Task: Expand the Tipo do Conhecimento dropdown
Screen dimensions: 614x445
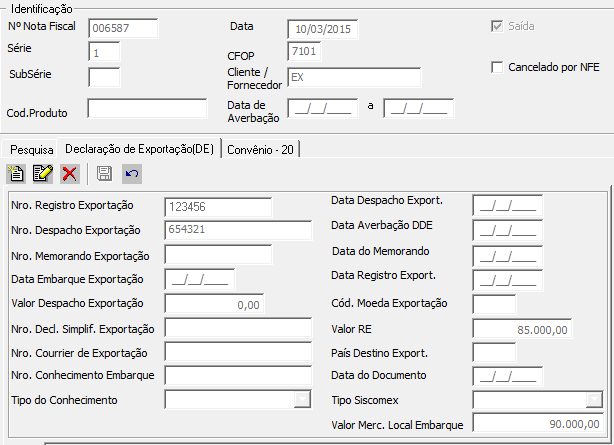Action: point(302,400)
